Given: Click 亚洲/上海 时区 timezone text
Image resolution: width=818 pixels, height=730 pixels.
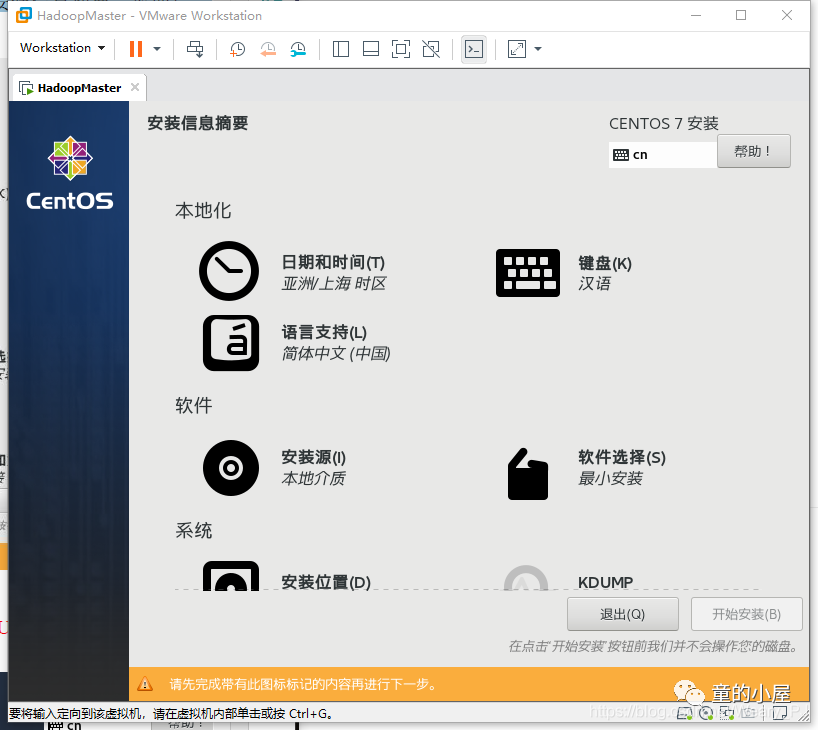Looking at the screenshot, I should (x=334, y=283).
